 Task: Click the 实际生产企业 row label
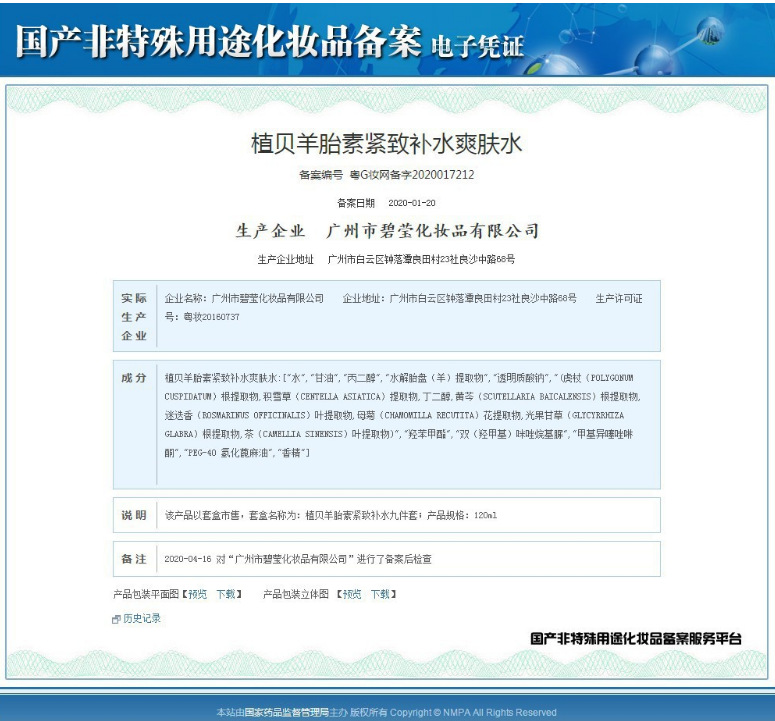pyautogui.click(x=134, y=317)
